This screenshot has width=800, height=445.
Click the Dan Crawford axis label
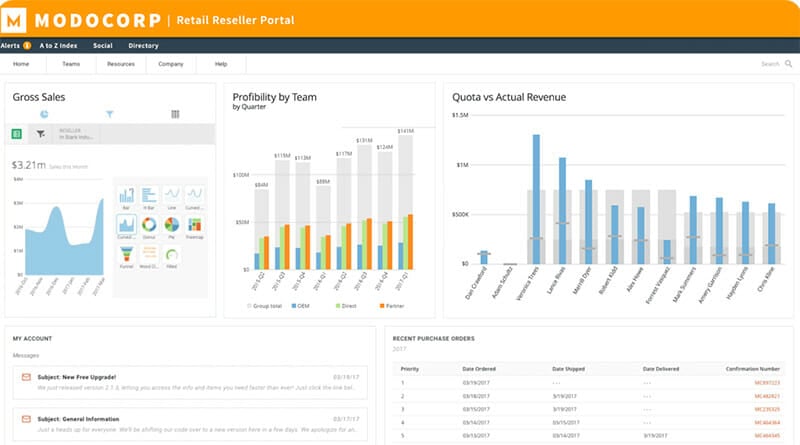[476, 284]
